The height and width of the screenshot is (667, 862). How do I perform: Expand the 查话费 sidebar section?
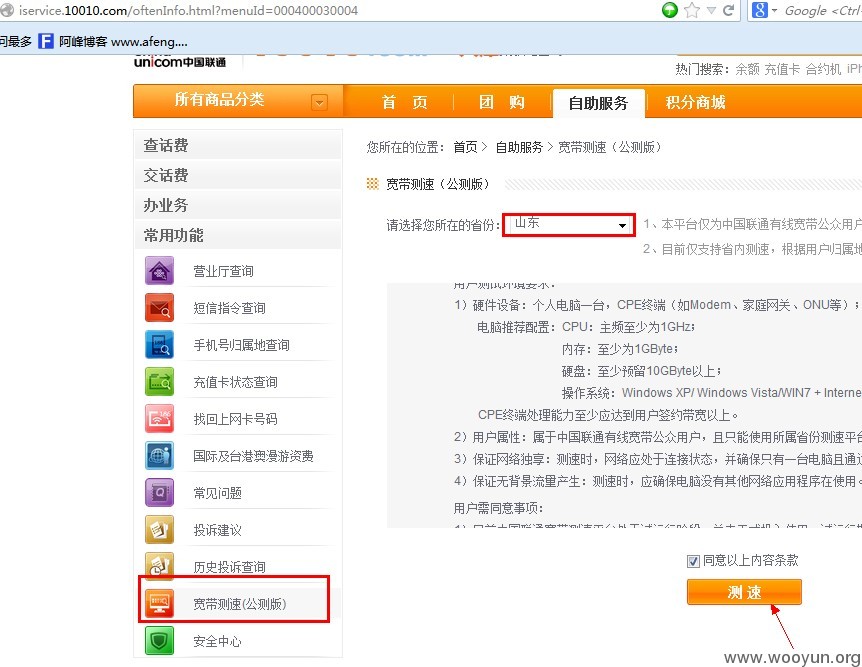point(238,145)
